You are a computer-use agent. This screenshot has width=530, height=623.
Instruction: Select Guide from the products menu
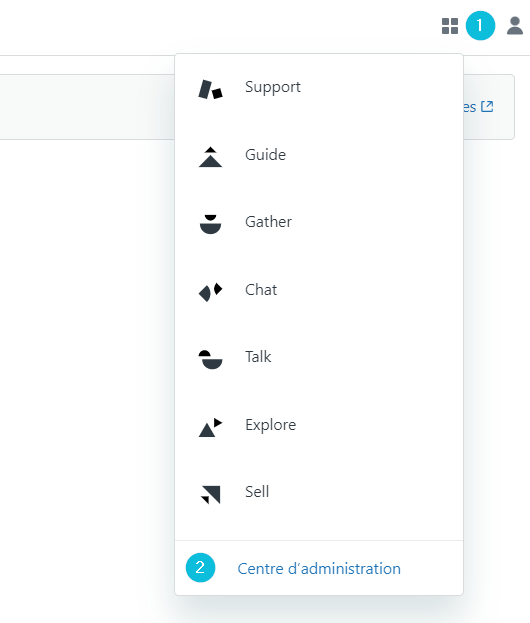click(x=265, y=155)
